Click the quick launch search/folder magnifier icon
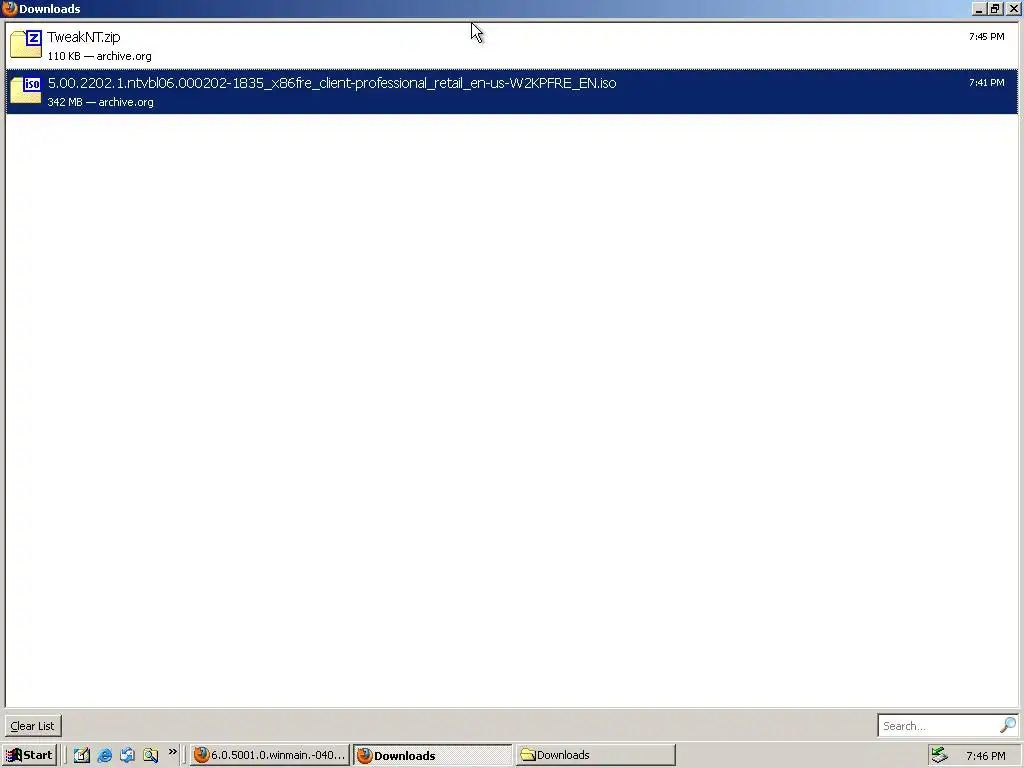1024x768 pixels. 150,755
